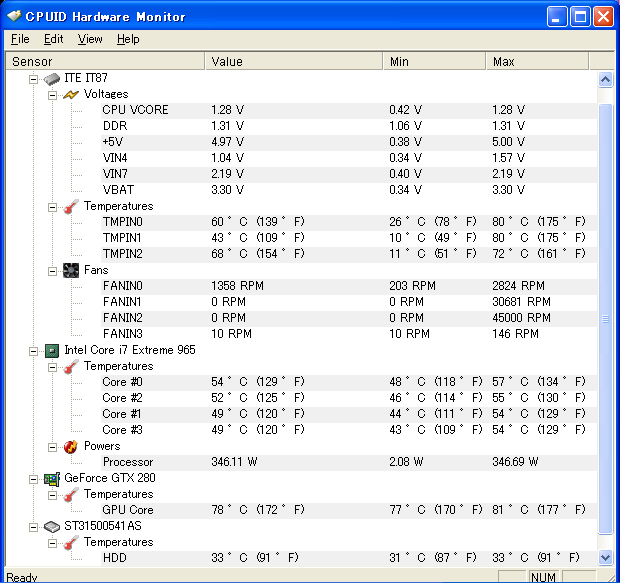
Task: Collapse the Voltages section
Action: (52, 94)
